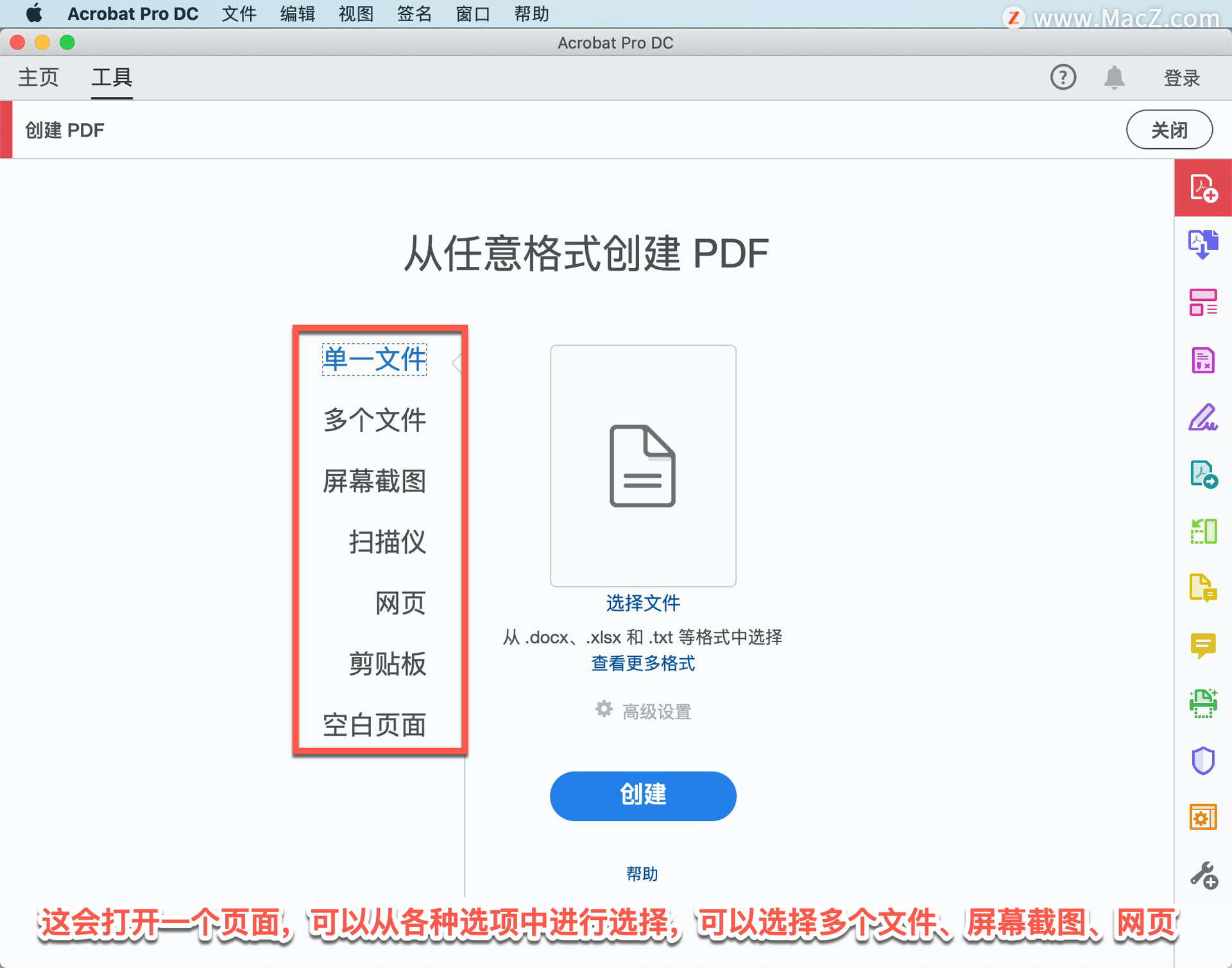Open the Protect shield icon
1232x968 pixels.
point(1203,761)
